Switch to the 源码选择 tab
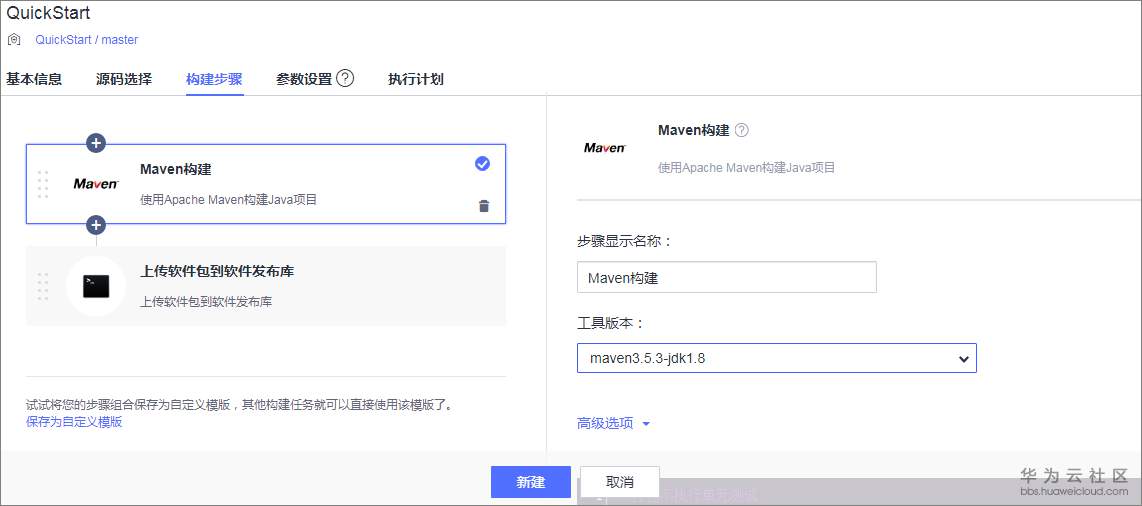The height and width of the screenshot is (506, 1142). (124, 79)
